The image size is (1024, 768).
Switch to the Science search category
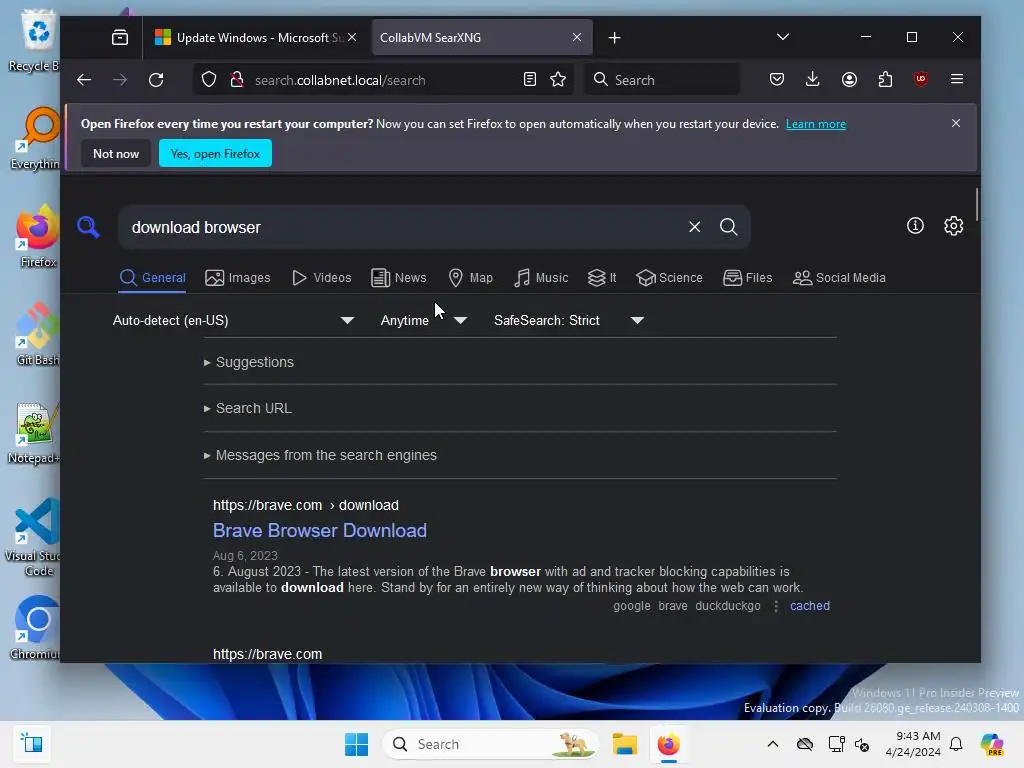point(670,278)
